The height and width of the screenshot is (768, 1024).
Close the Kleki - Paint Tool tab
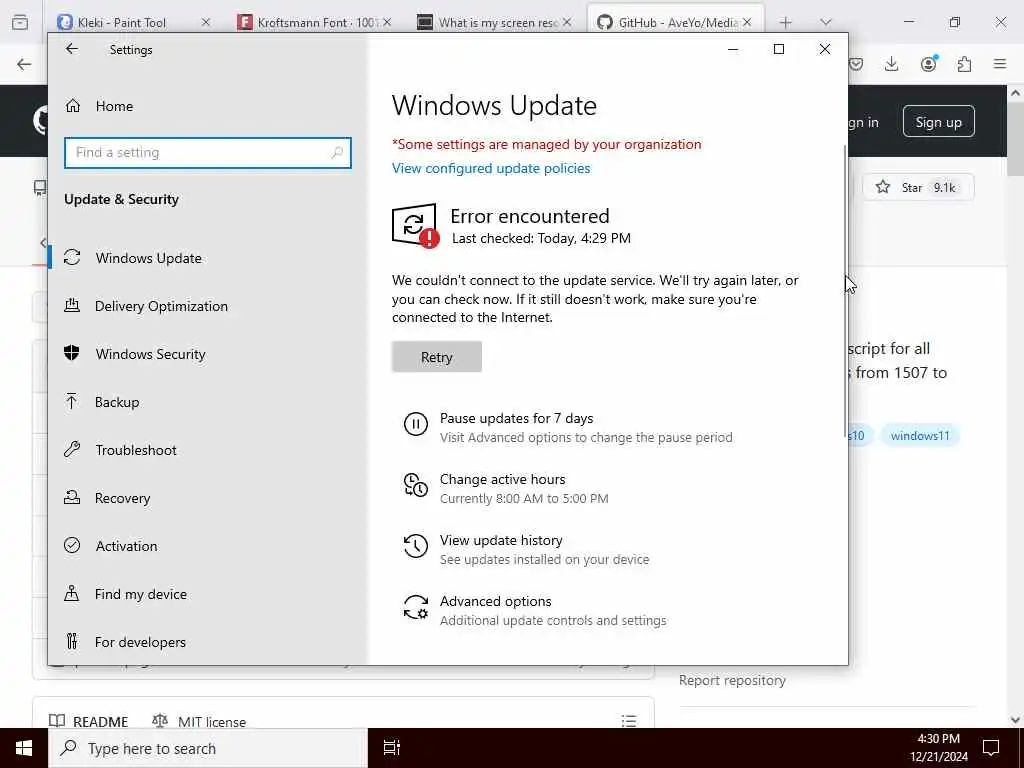pyautogui.click(x=206, y=22)
